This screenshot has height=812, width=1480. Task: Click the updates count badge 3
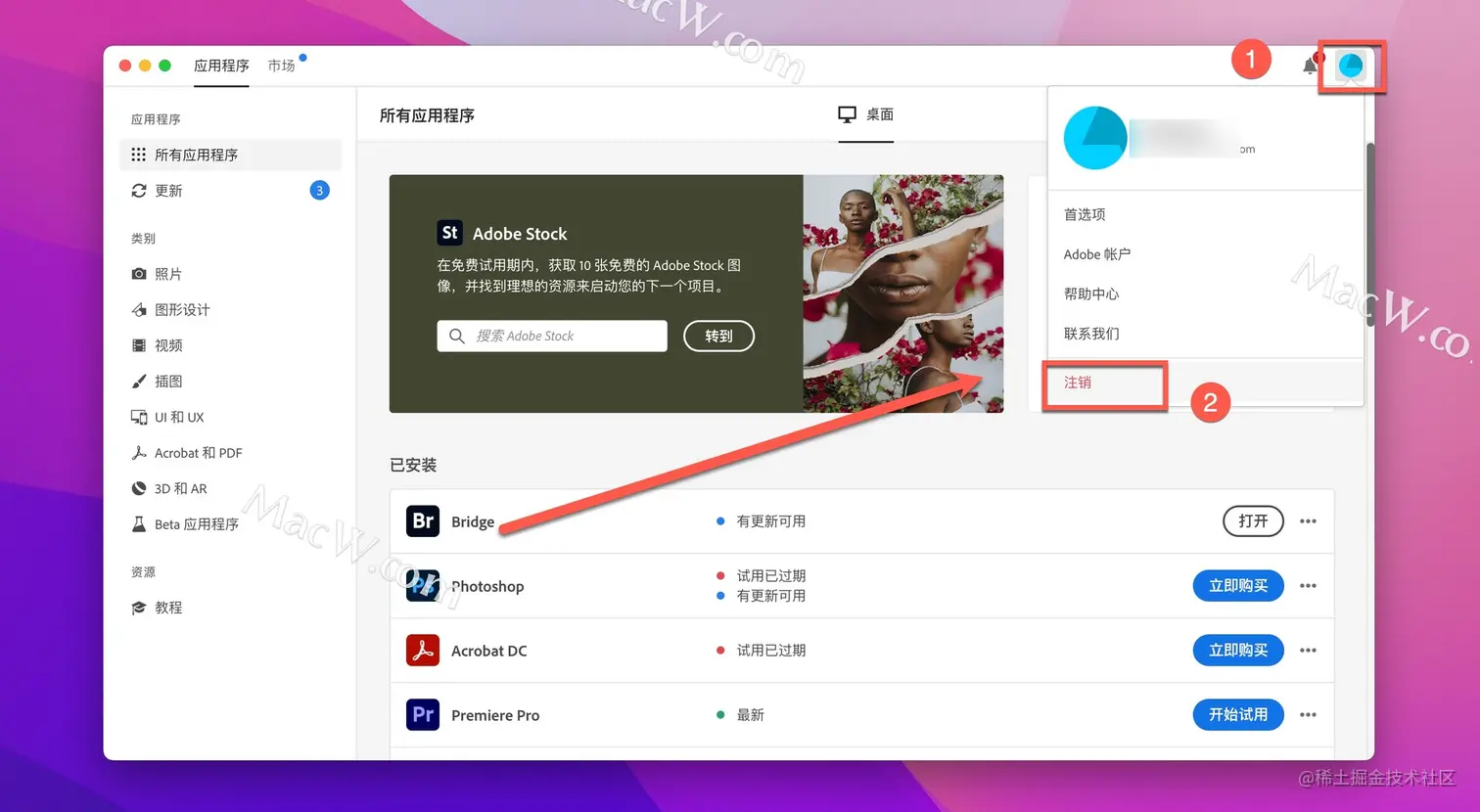[x=319, y=191]
